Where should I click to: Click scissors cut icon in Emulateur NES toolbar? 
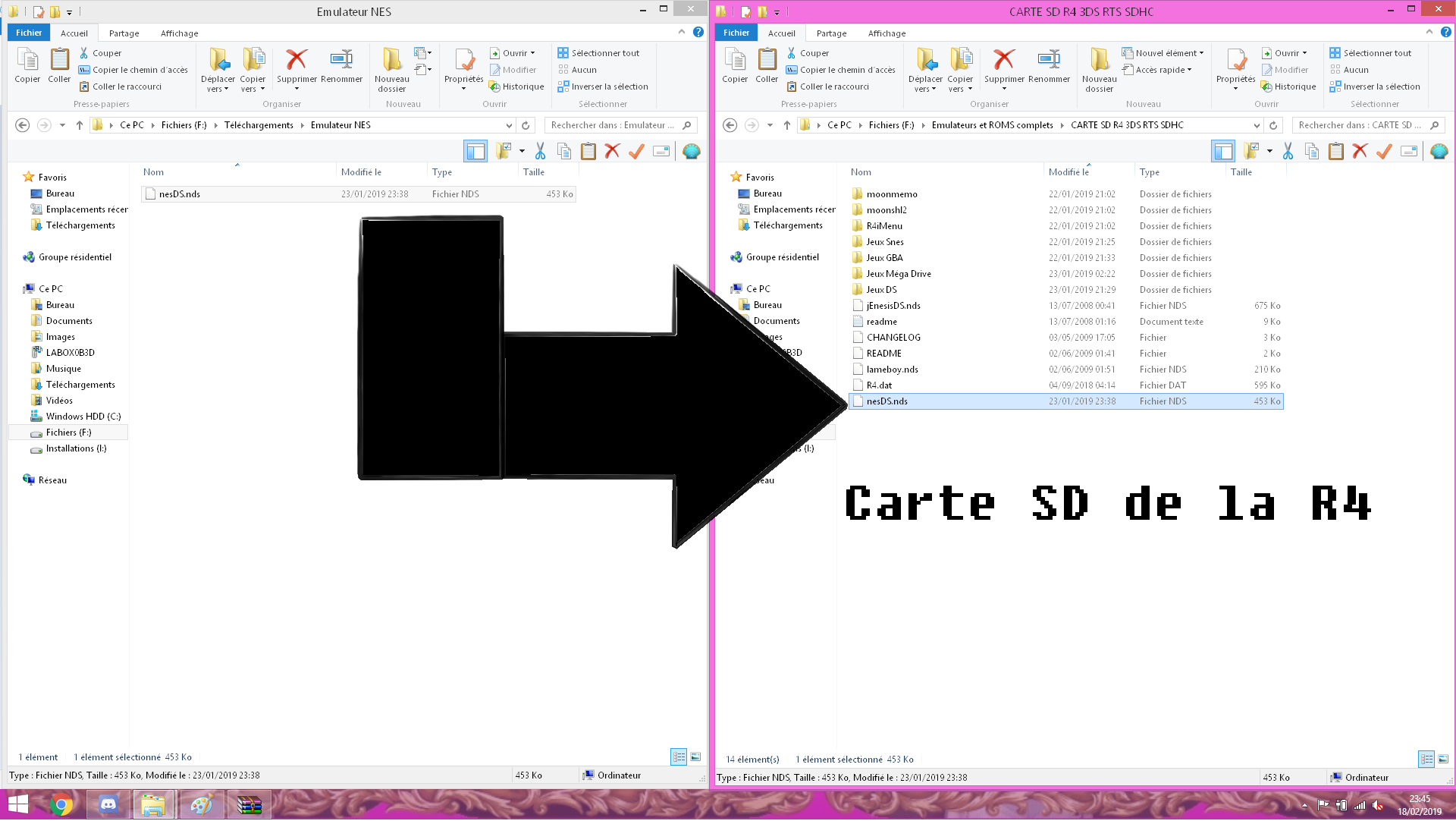tap(540, 151)
